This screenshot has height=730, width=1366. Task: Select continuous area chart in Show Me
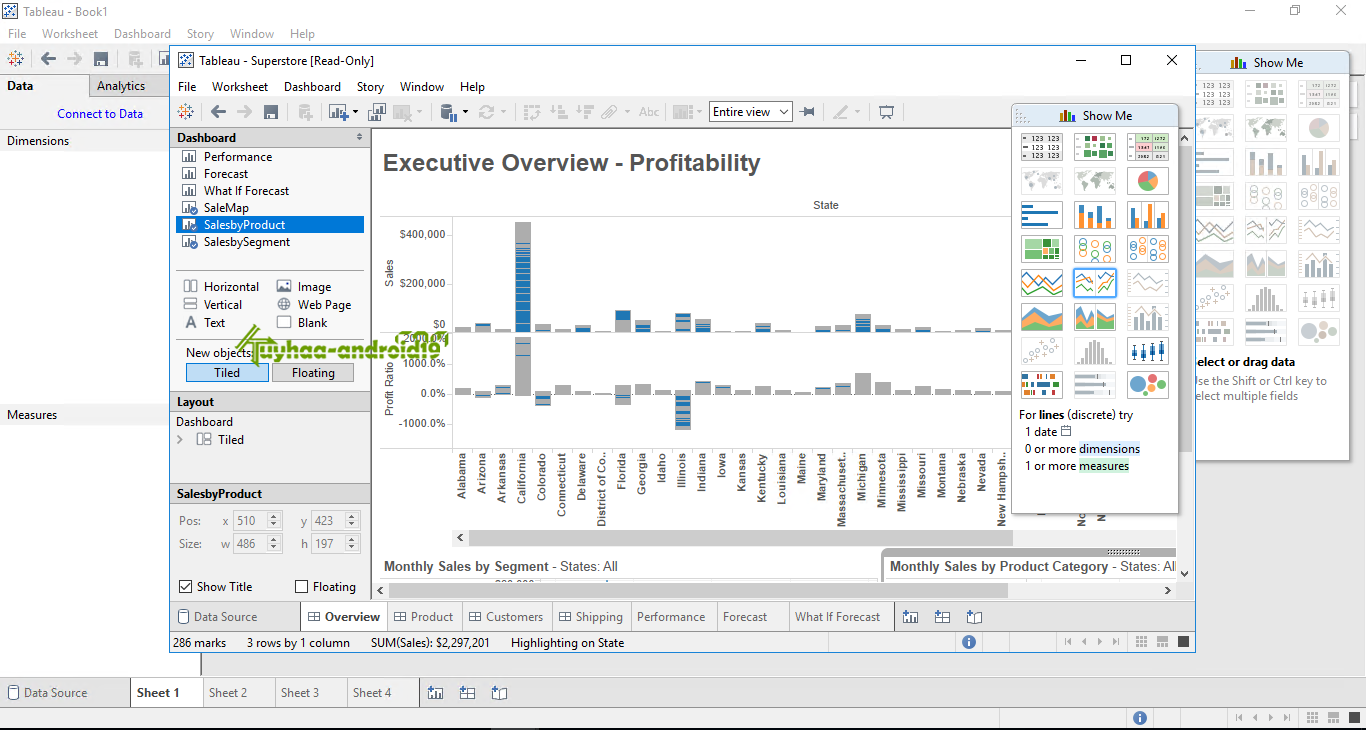coord(1041,317)
